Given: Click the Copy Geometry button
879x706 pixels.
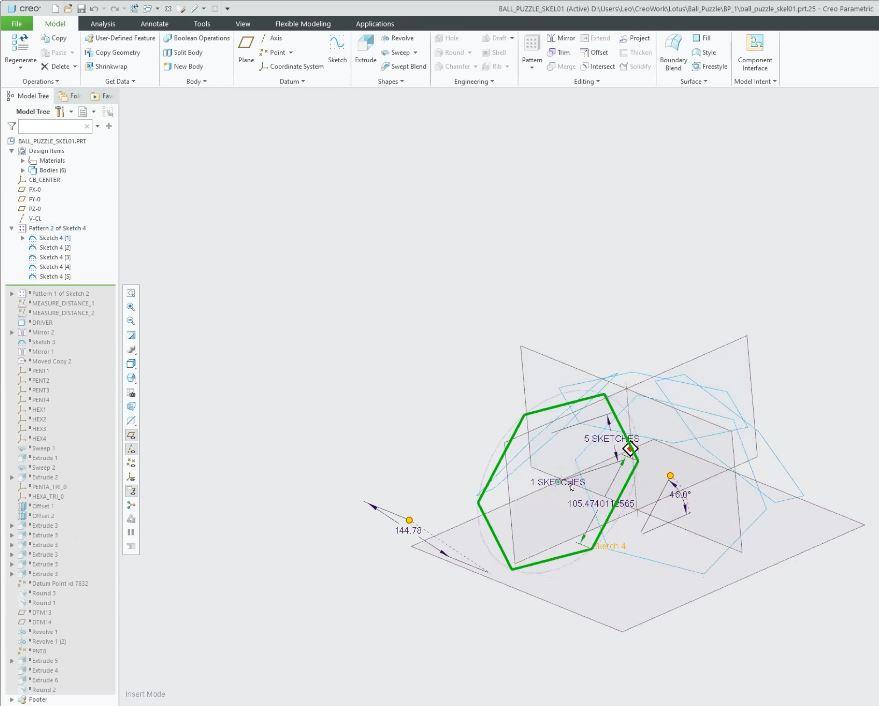Looking at the screenshot, I should (112, 52).
